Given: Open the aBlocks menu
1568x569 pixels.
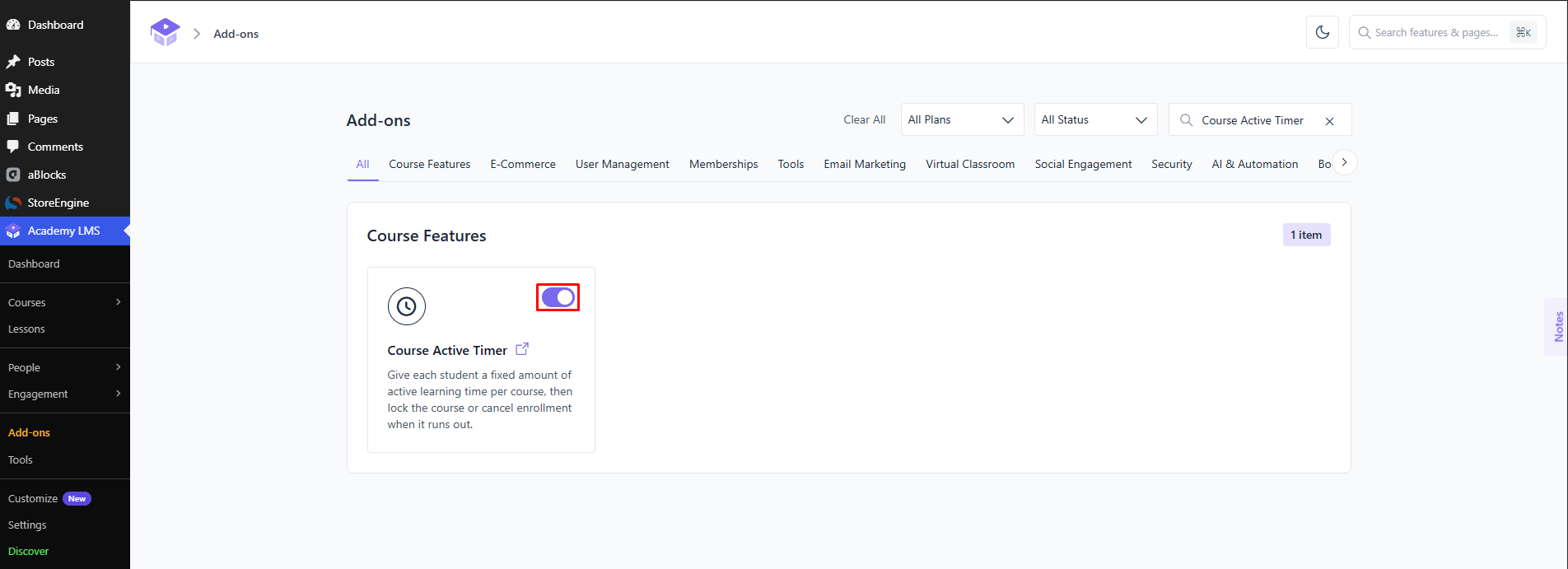Looking at the screenshot, I should point(65,175).
